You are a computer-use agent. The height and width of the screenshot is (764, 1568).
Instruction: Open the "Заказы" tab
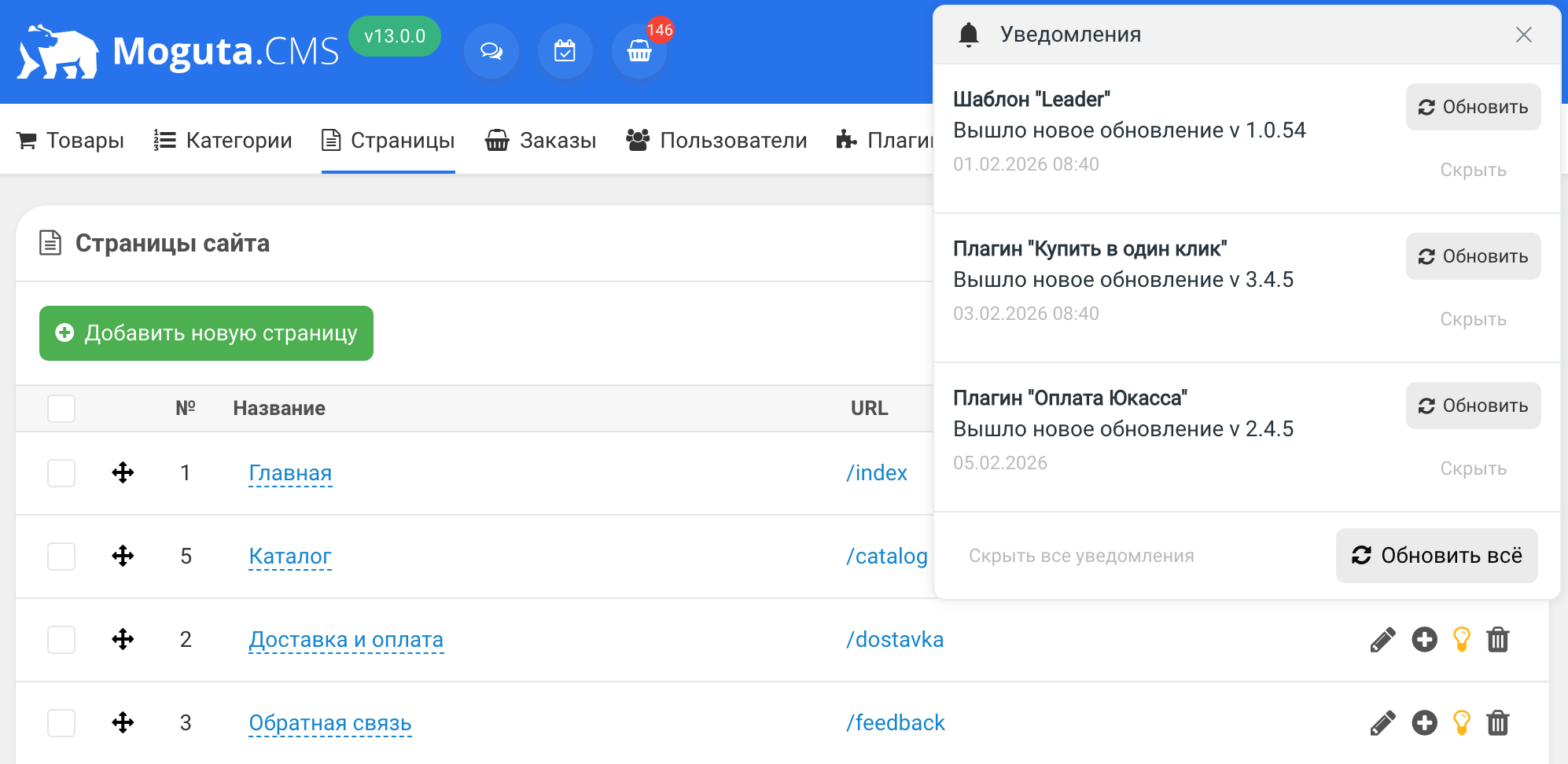(540, 140)
